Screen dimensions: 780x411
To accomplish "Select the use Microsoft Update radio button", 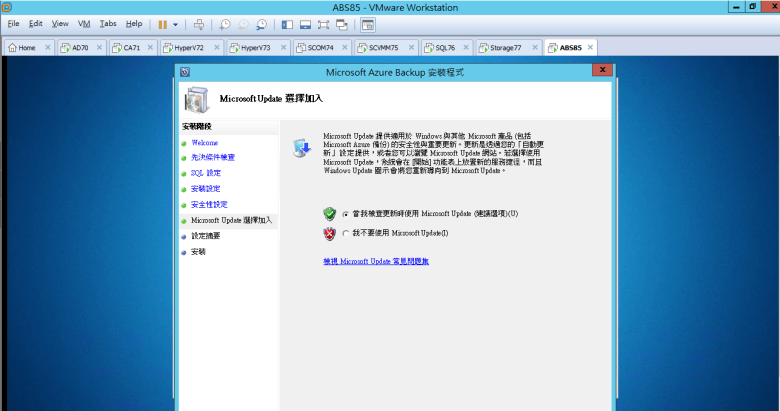I will tap(346, 213).
